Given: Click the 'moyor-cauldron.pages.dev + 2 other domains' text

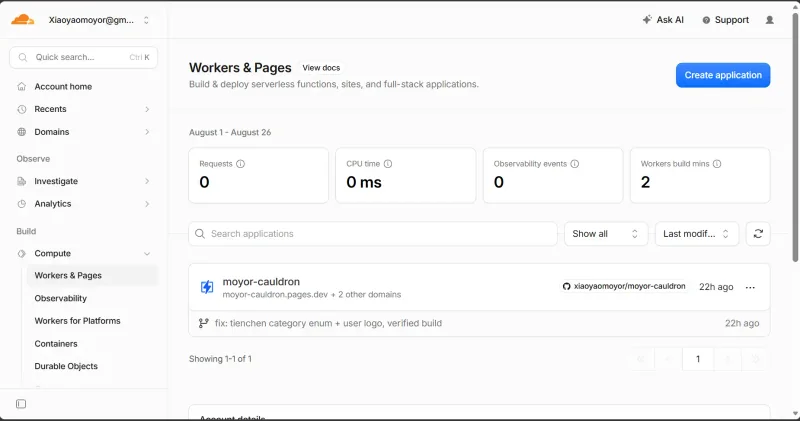Looking at the screenshot, I should tap(312, 294).
